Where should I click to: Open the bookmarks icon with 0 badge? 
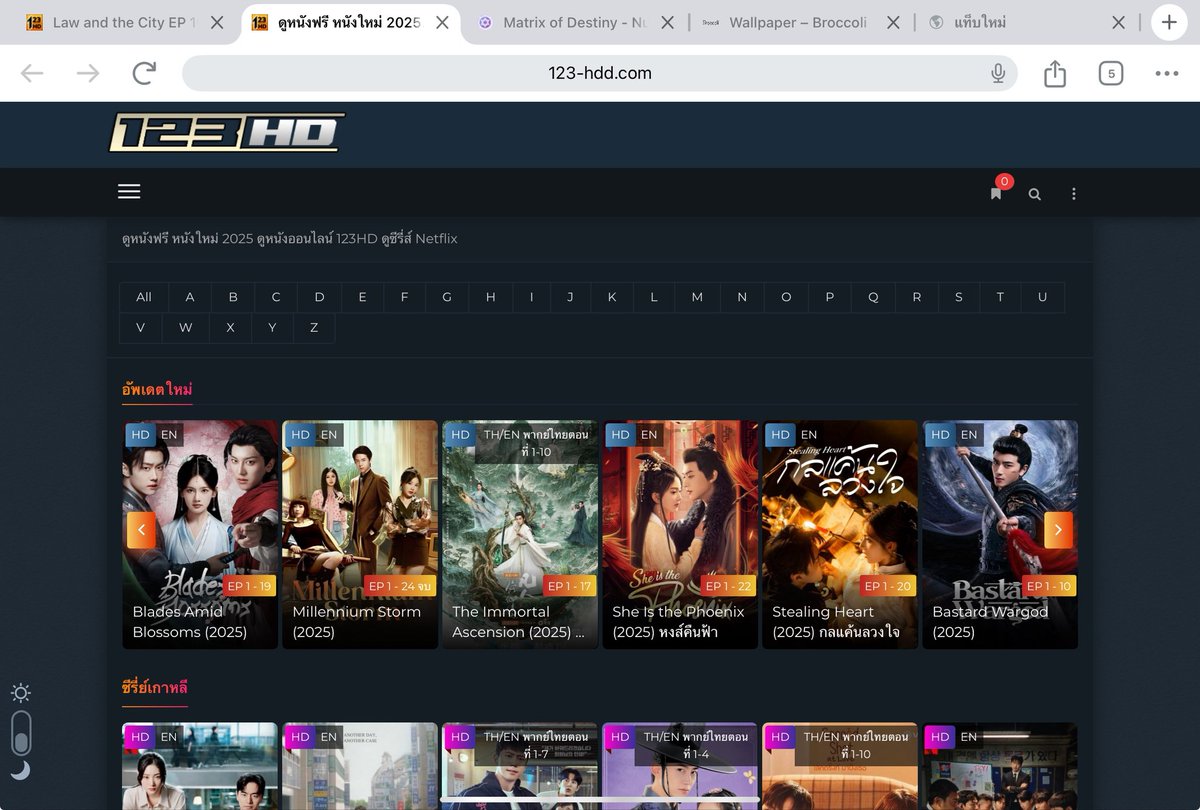pos(996,193)
